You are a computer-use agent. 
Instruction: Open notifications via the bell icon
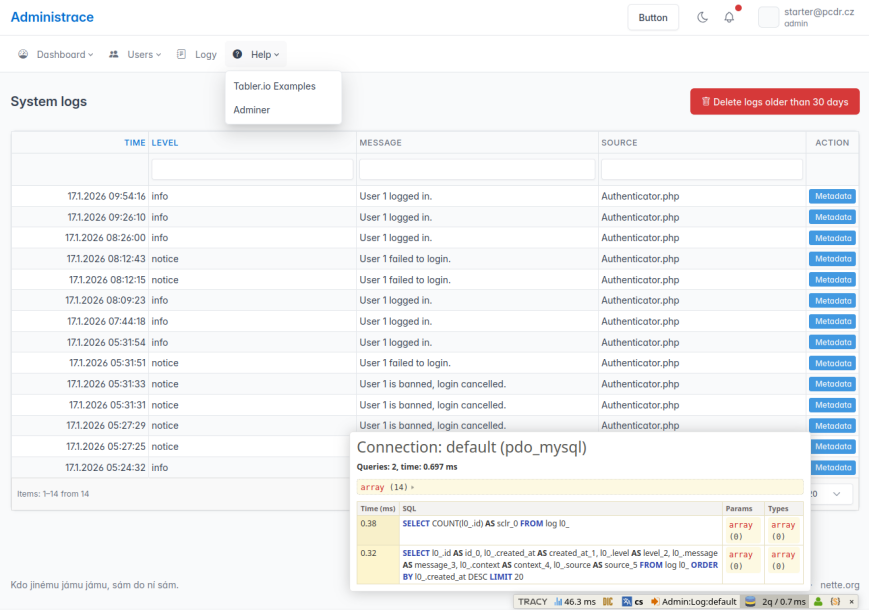click(x=729, y=17)
